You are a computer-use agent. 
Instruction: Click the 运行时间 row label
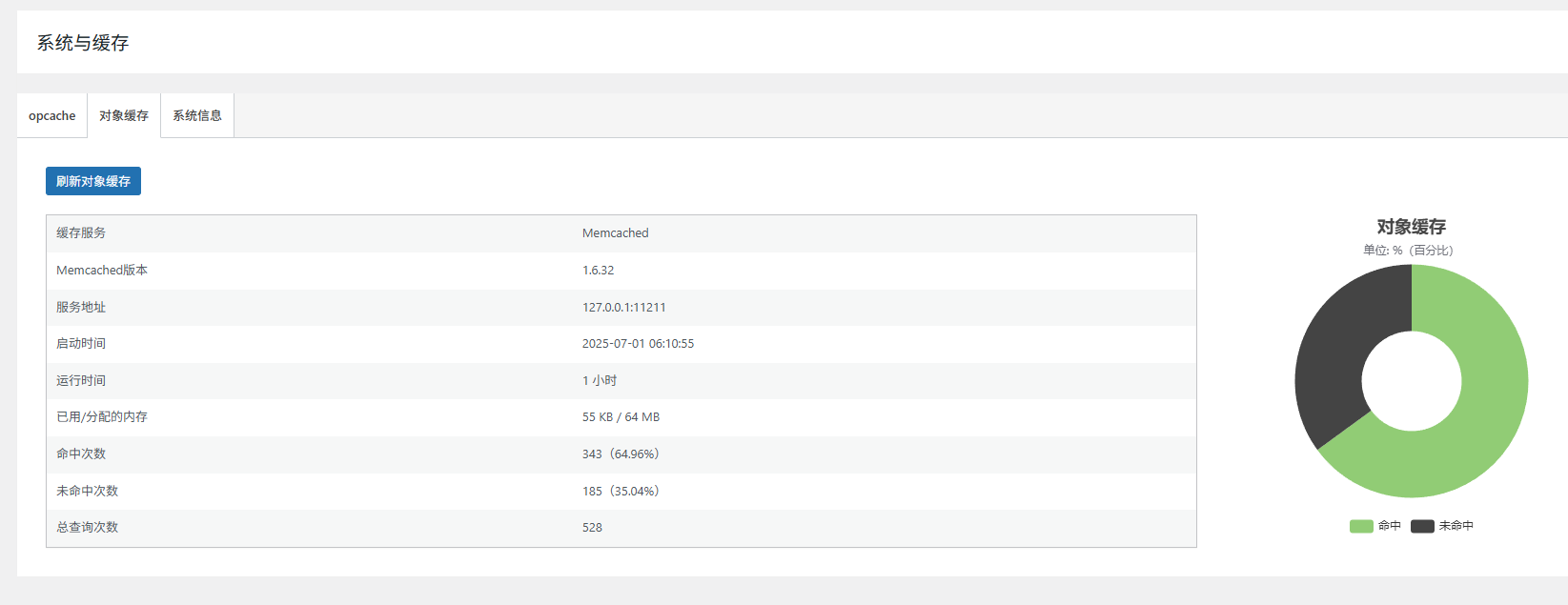[81, 380]
